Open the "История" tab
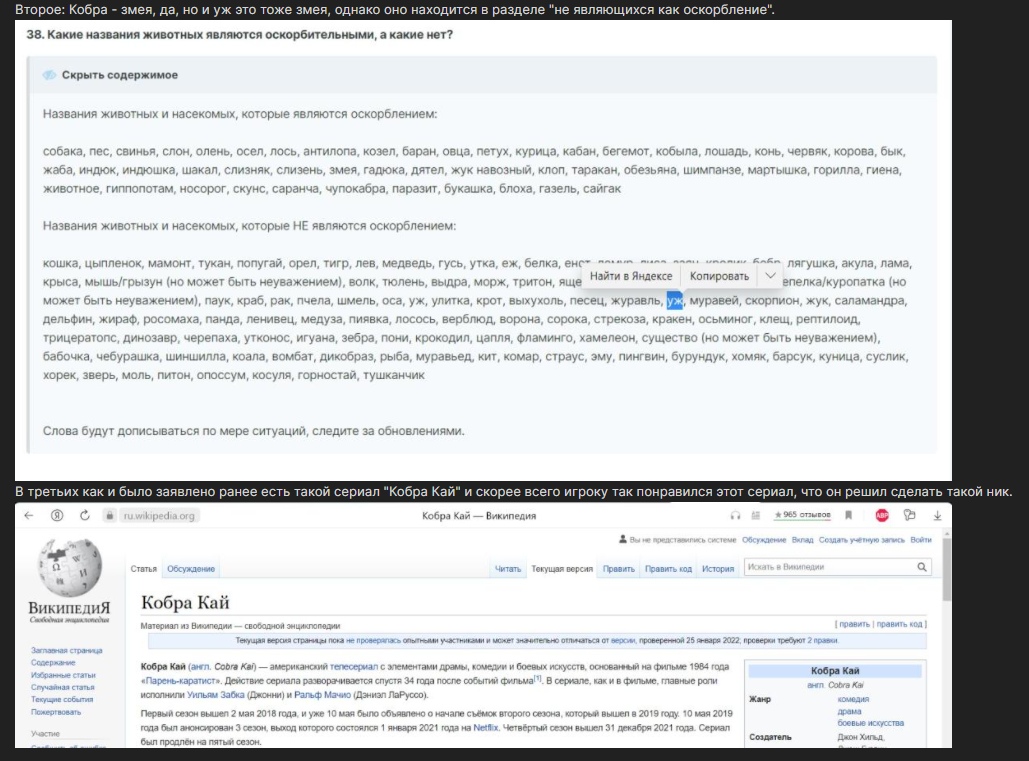Screen dimensions: 1029x761 tap(717, 569)
